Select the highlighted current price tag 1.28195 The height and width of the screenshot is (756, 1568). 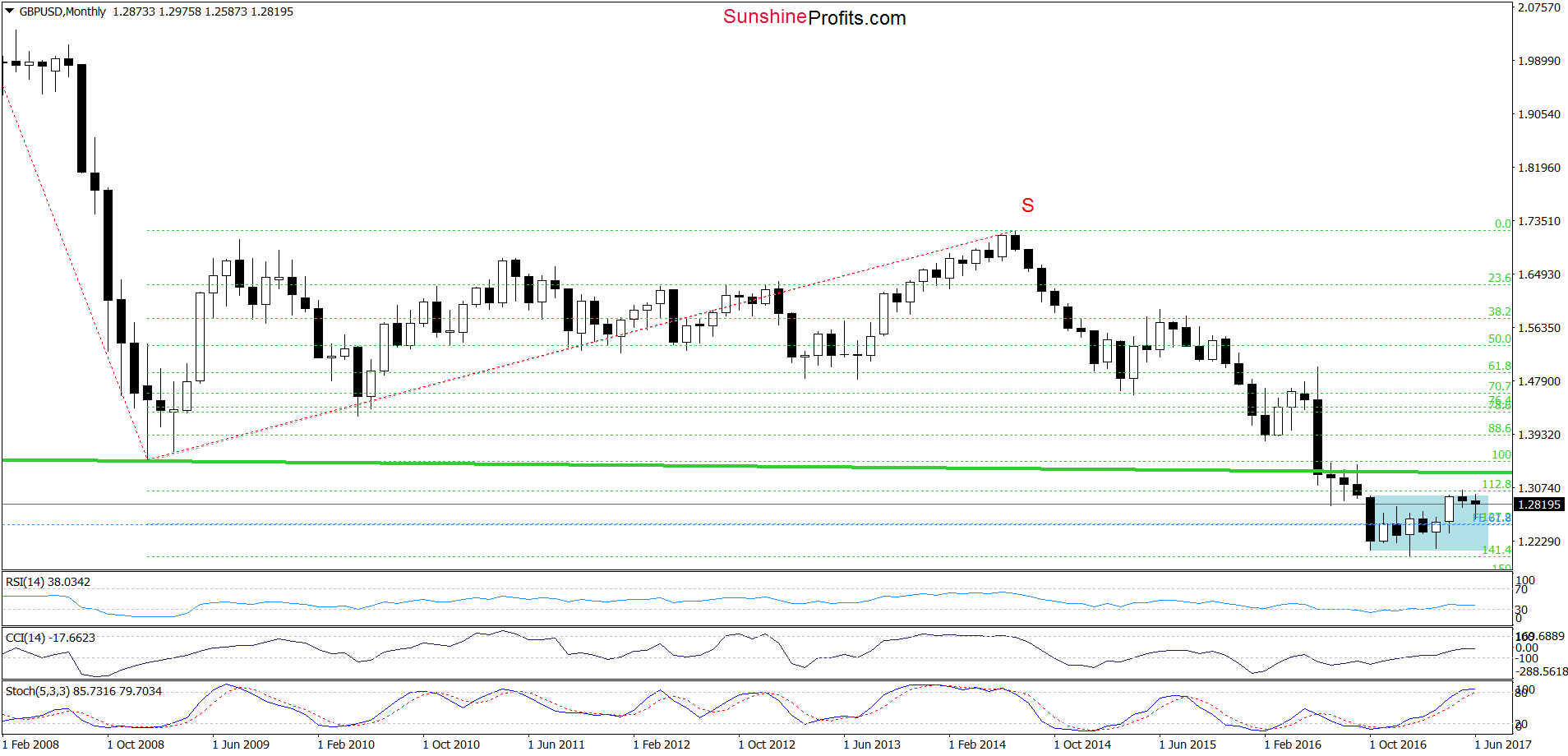click(1539, 505)
